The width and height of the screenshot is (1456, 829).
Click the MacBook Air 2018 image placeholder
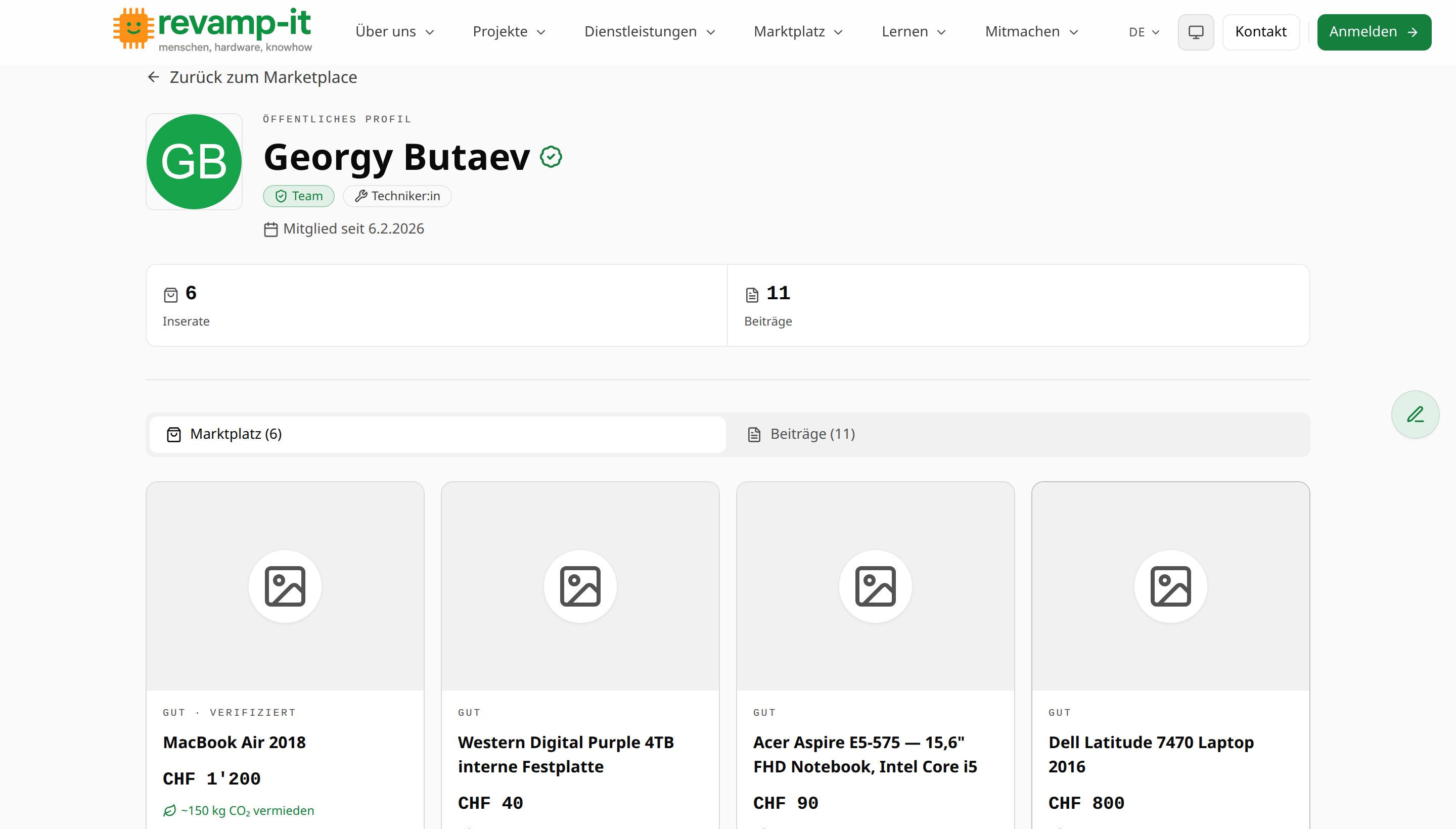point(285,586)
